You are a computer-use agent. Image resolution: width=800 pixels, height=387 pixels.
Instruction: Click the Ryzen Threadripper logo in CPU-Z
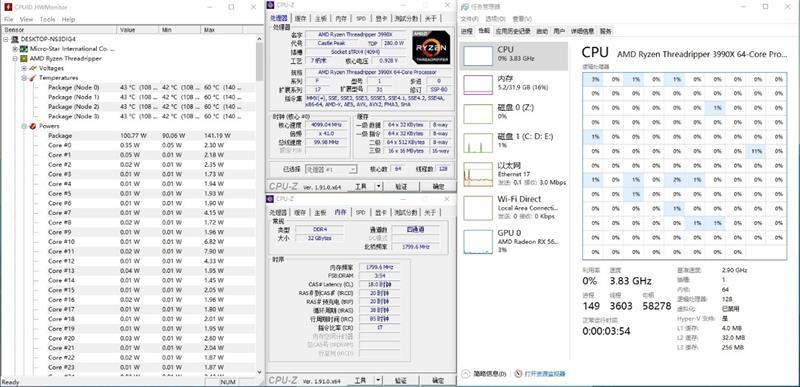pyautogui.click(x=431, y=47)
